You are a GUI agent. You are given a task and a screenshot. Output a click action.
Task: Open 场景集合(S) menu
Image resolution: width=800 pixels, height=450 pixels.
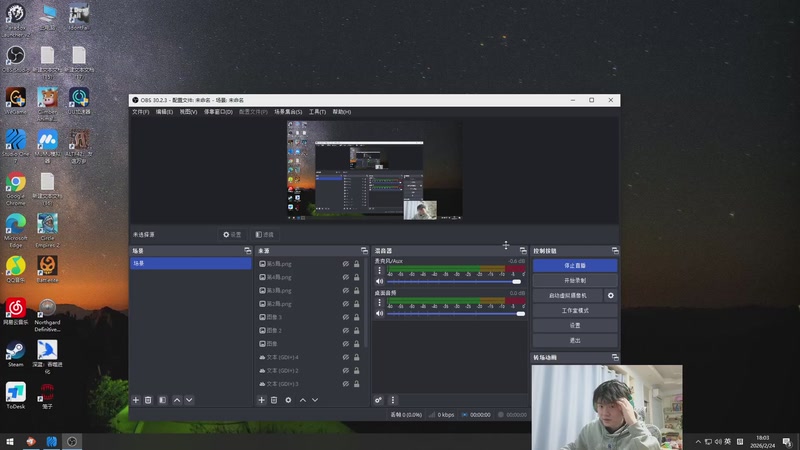coord(288,112)
